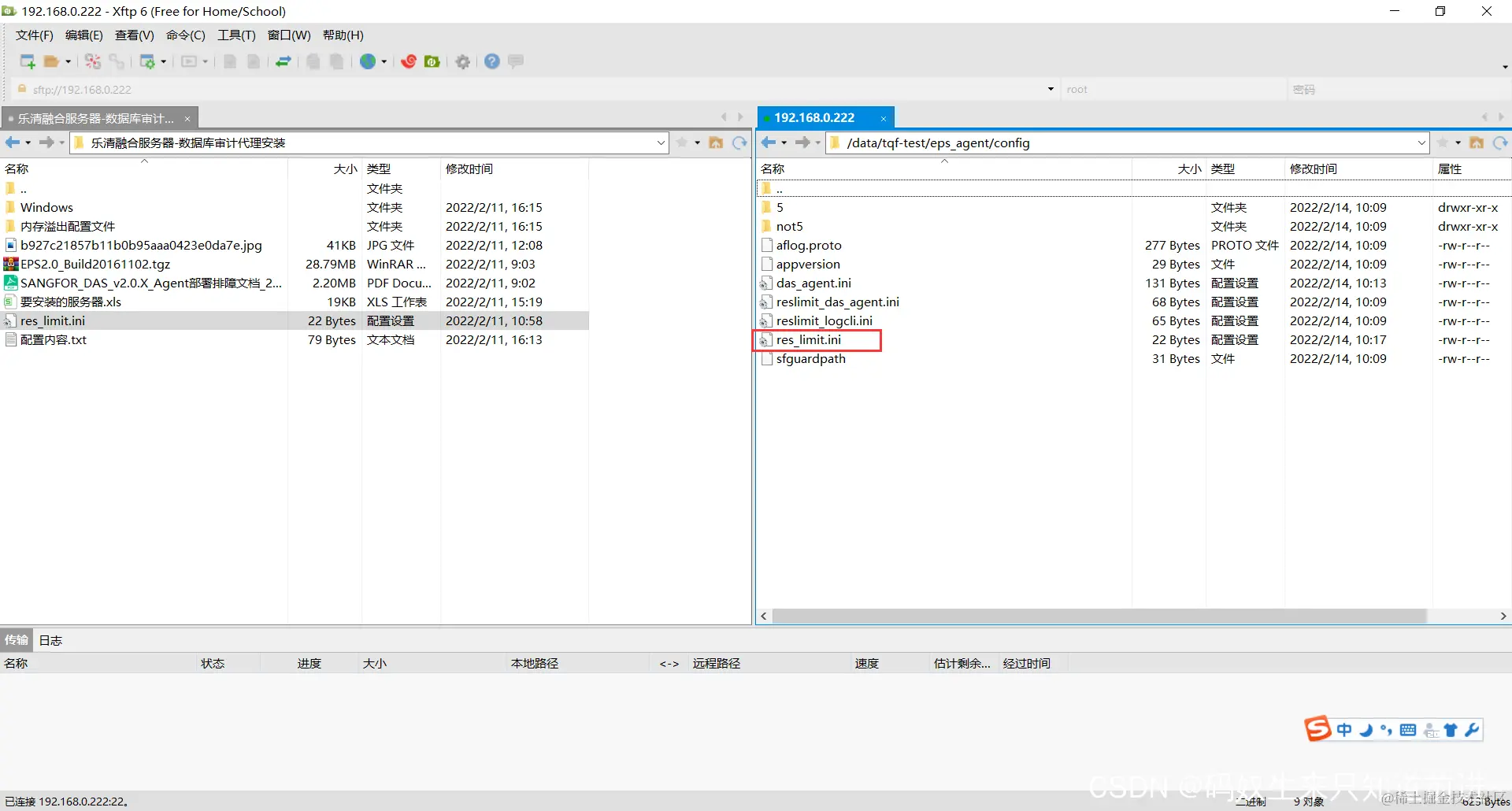Switch to the 传输 tab
Screen dimensions: 1512x811
click(17, 640)
